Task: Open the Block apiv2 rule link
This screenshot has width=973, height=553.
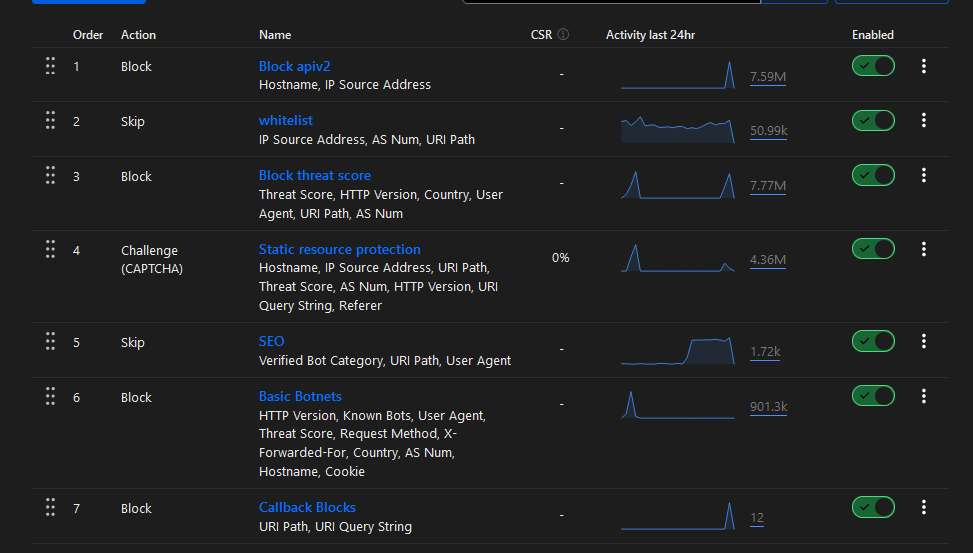Action: click(x=294, y=66)
